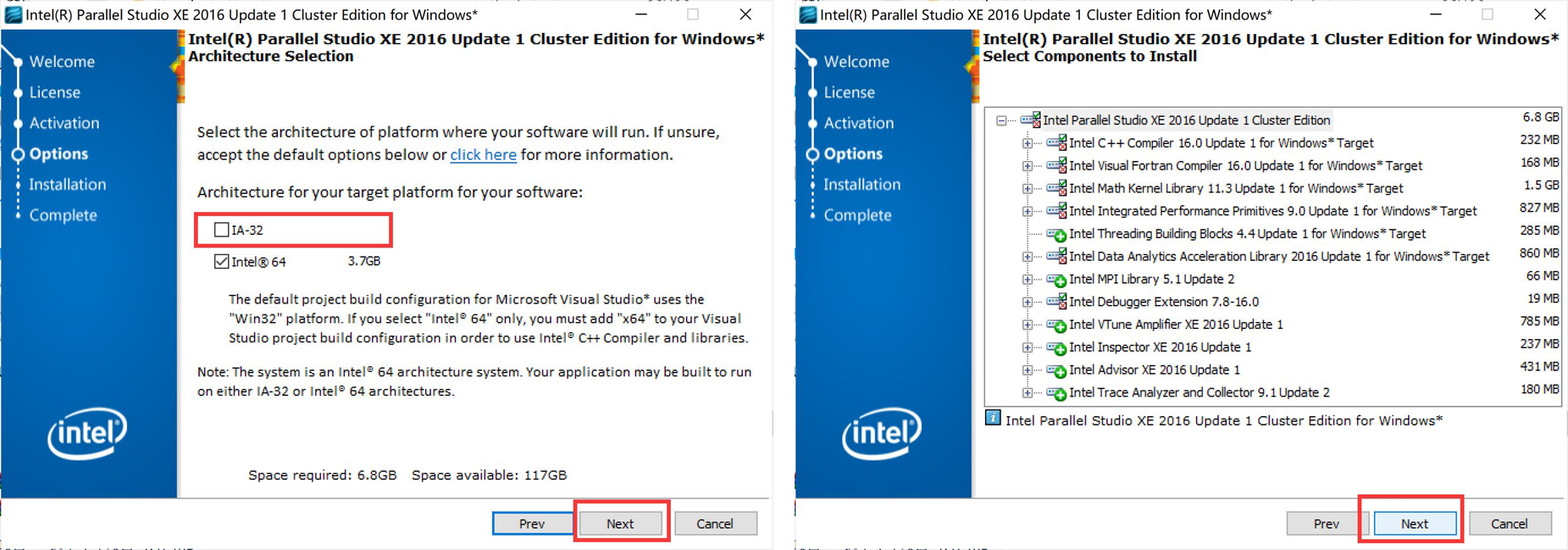The image size is (1568, 550).
Task: Select the Intel Debugger Extension 7.8-16.0 tree item
Action: (1163, 302)
